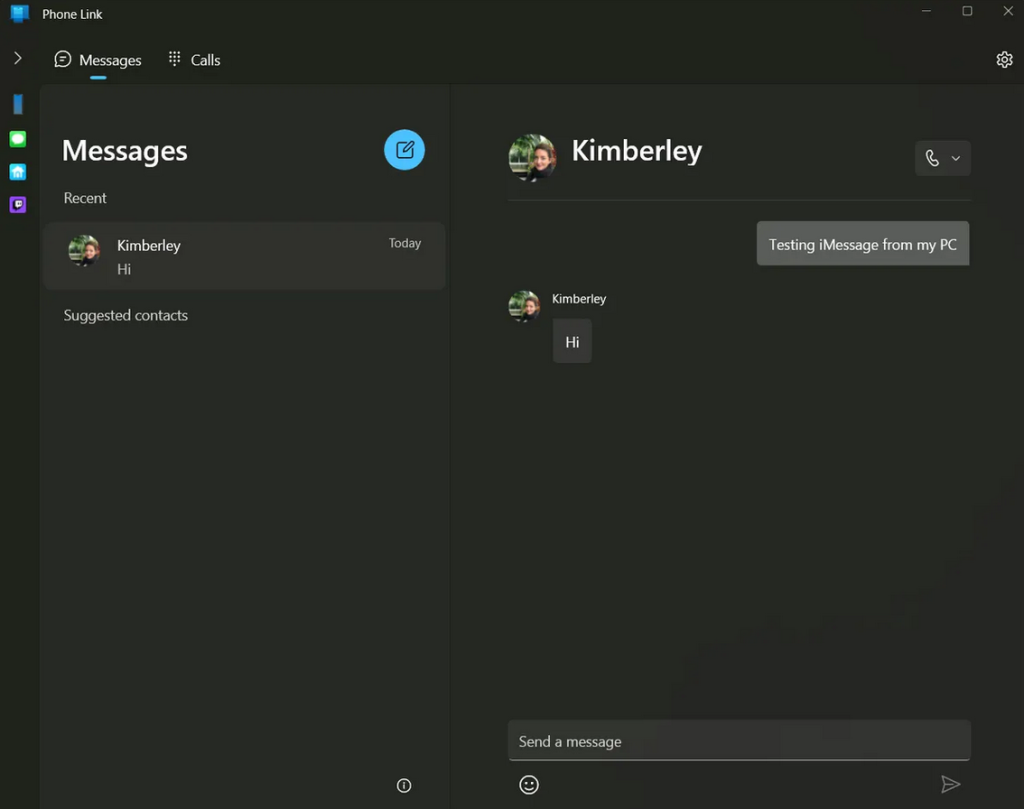Open the settings gear

[x=1004, y=60]
